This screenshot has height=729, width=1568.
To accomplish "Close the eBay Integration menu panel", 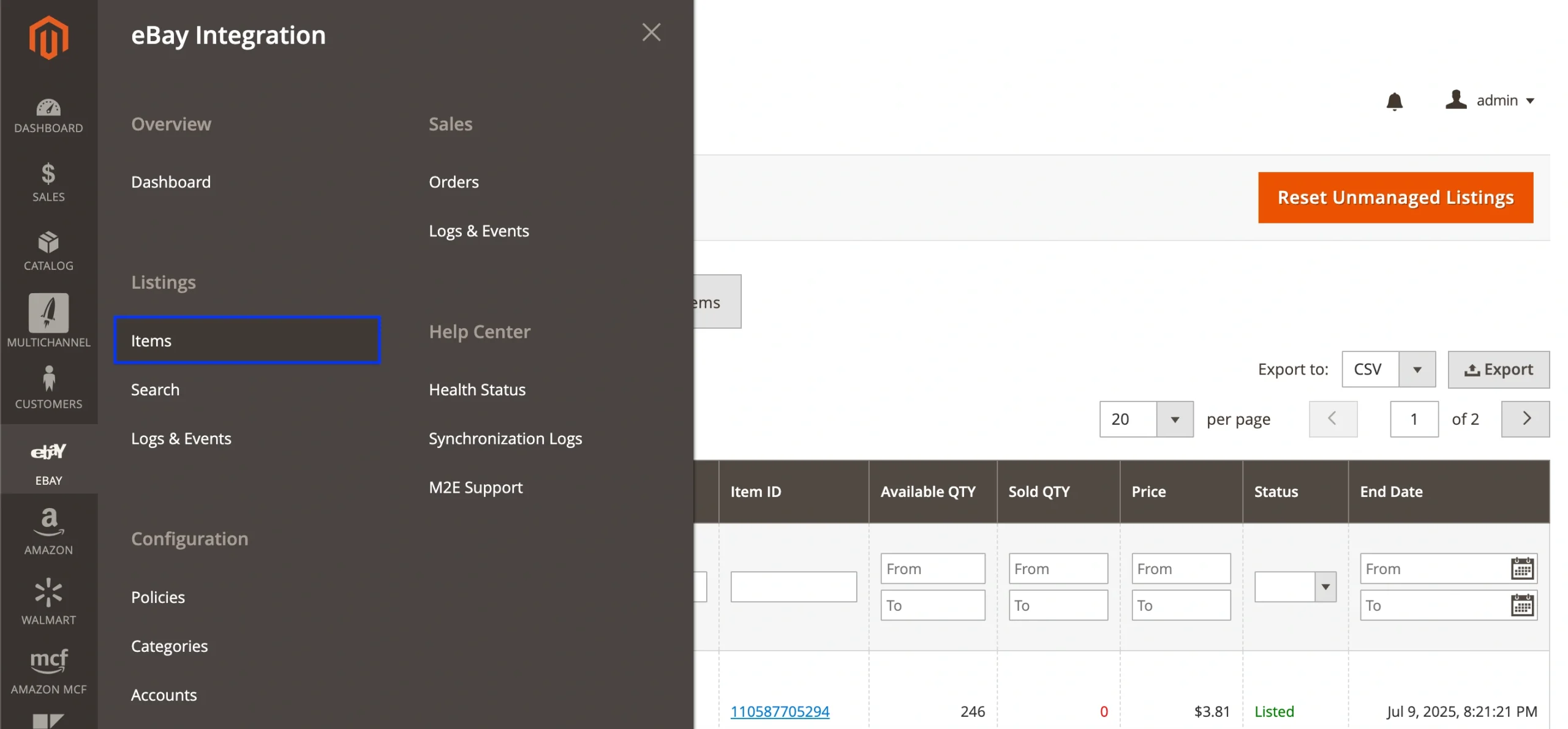I will click(x=650, y=32).
